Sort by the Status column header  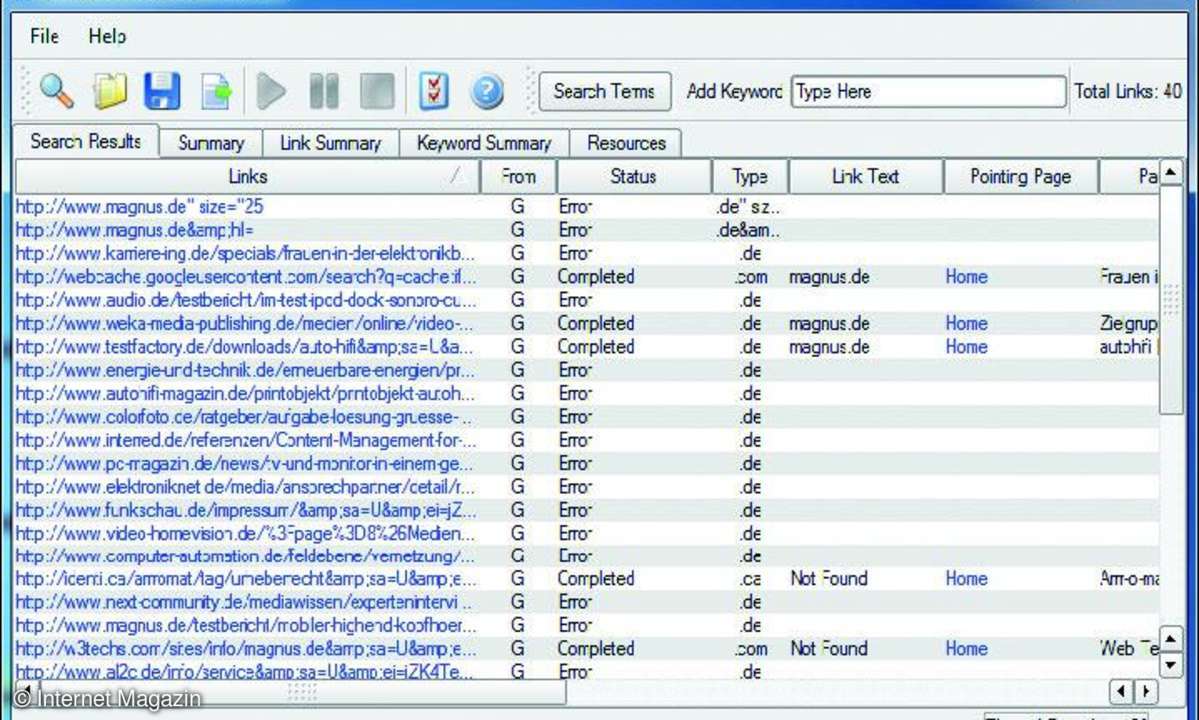tap(634, 177)
